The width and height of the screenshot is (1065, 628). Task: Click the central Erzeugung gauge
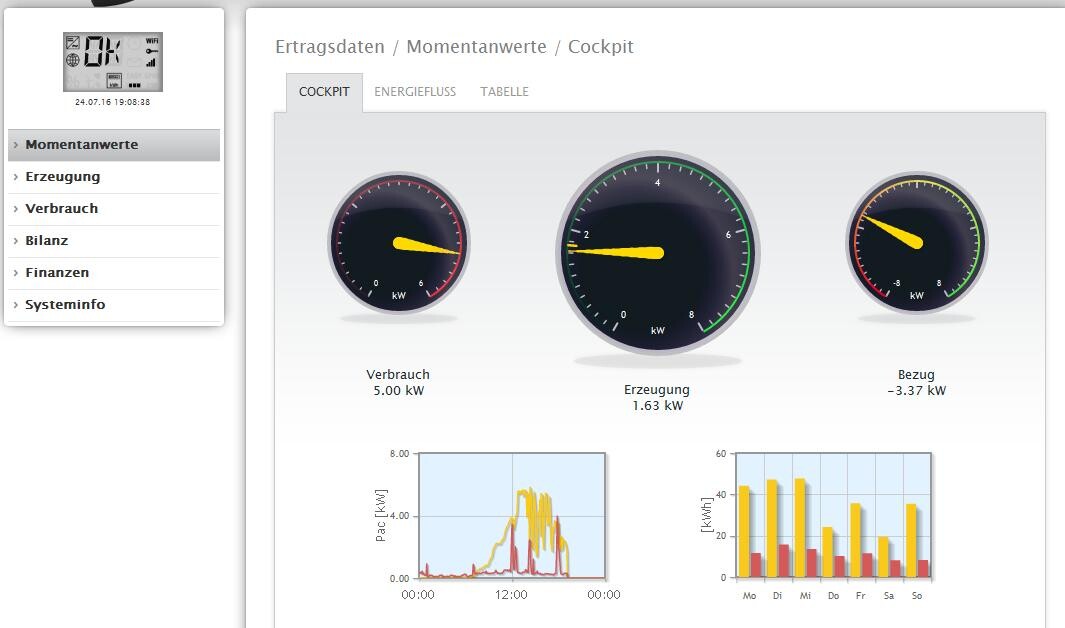click(657, 253)
